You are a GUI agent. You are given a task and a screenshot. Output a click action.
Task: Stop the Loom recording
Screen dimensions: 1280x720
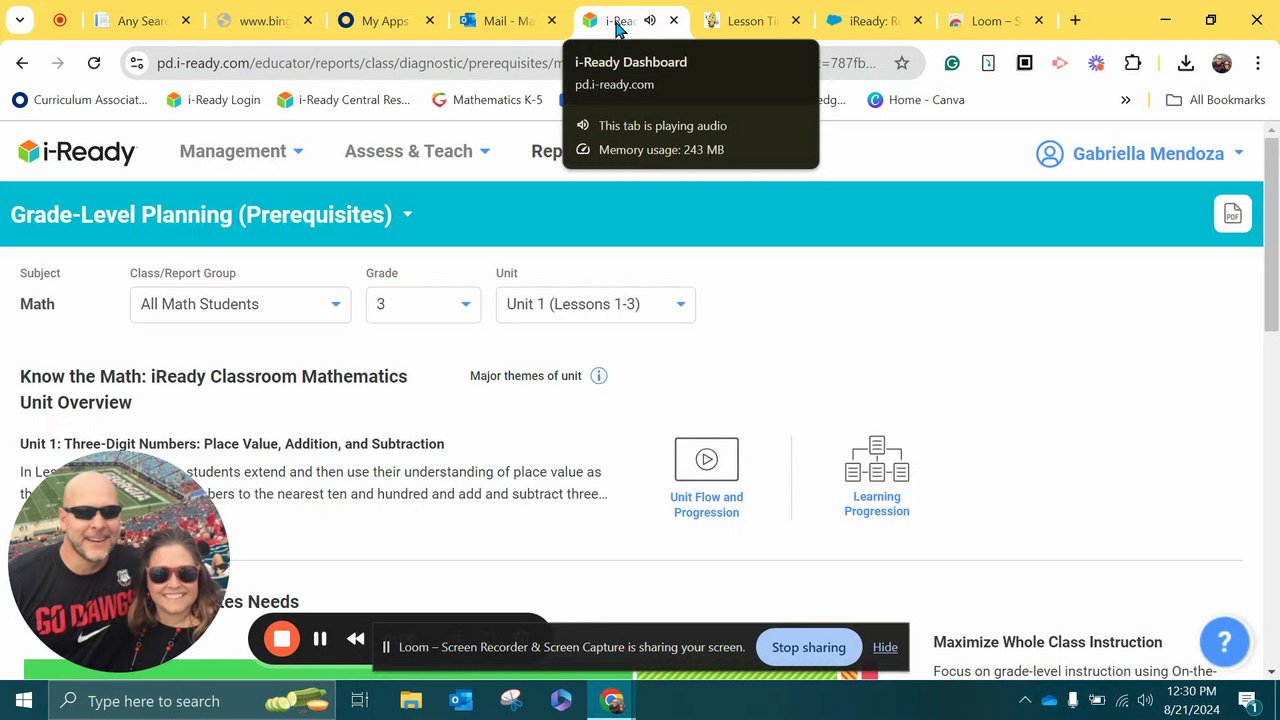pos(282,639)
